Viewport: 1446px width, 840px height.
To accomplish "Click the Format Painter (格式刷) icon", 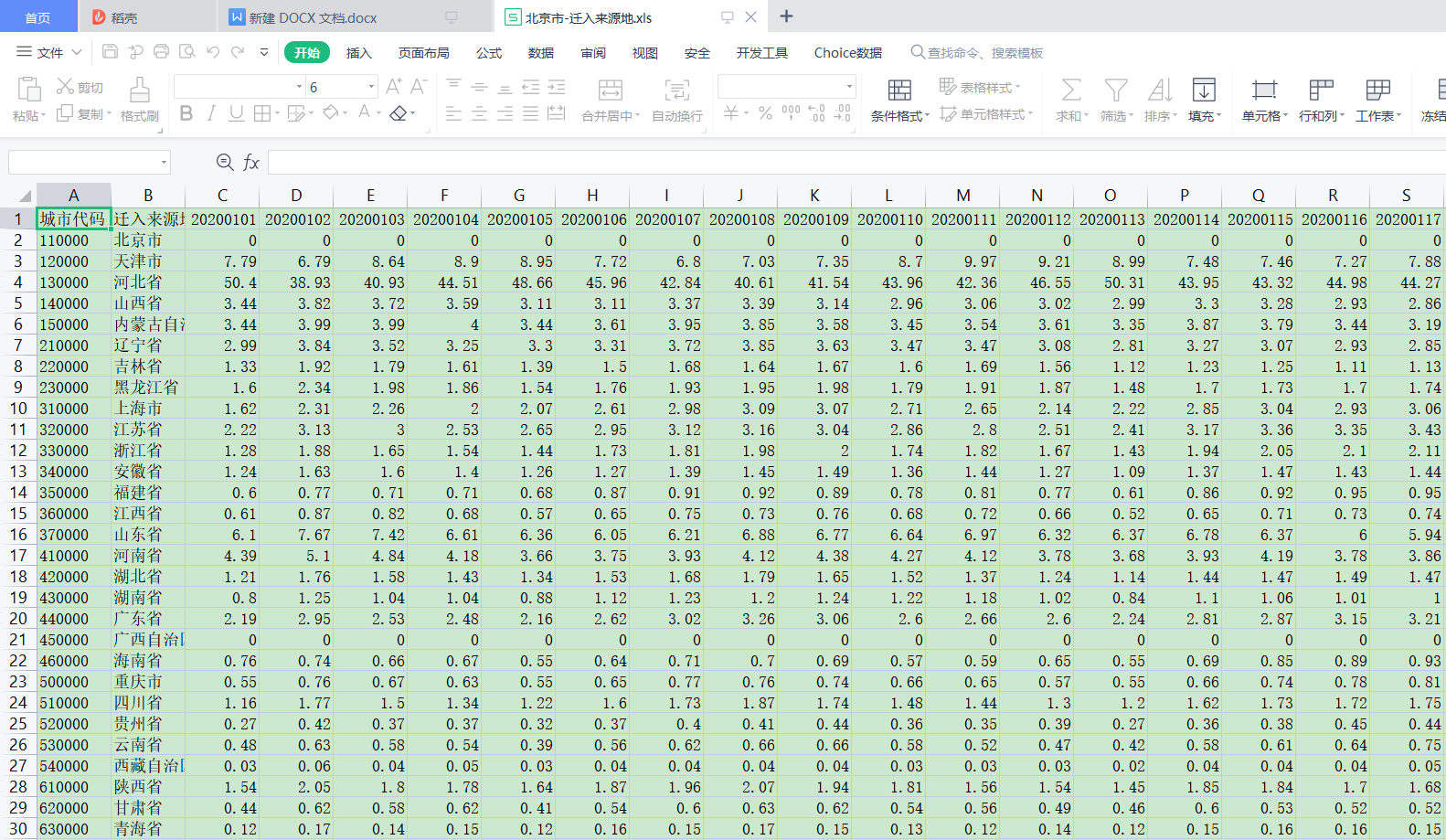I will [139, 90].
